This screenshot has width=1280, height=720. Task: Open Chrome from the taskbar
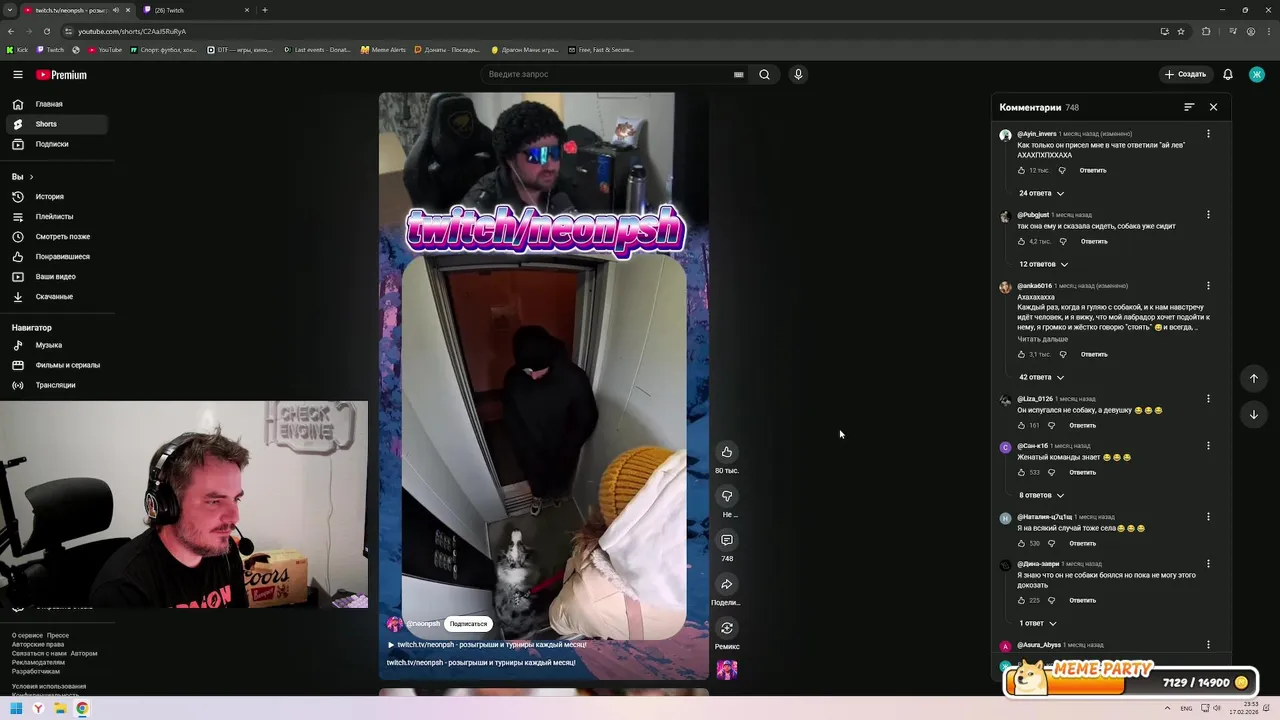(x=82, y=709)
